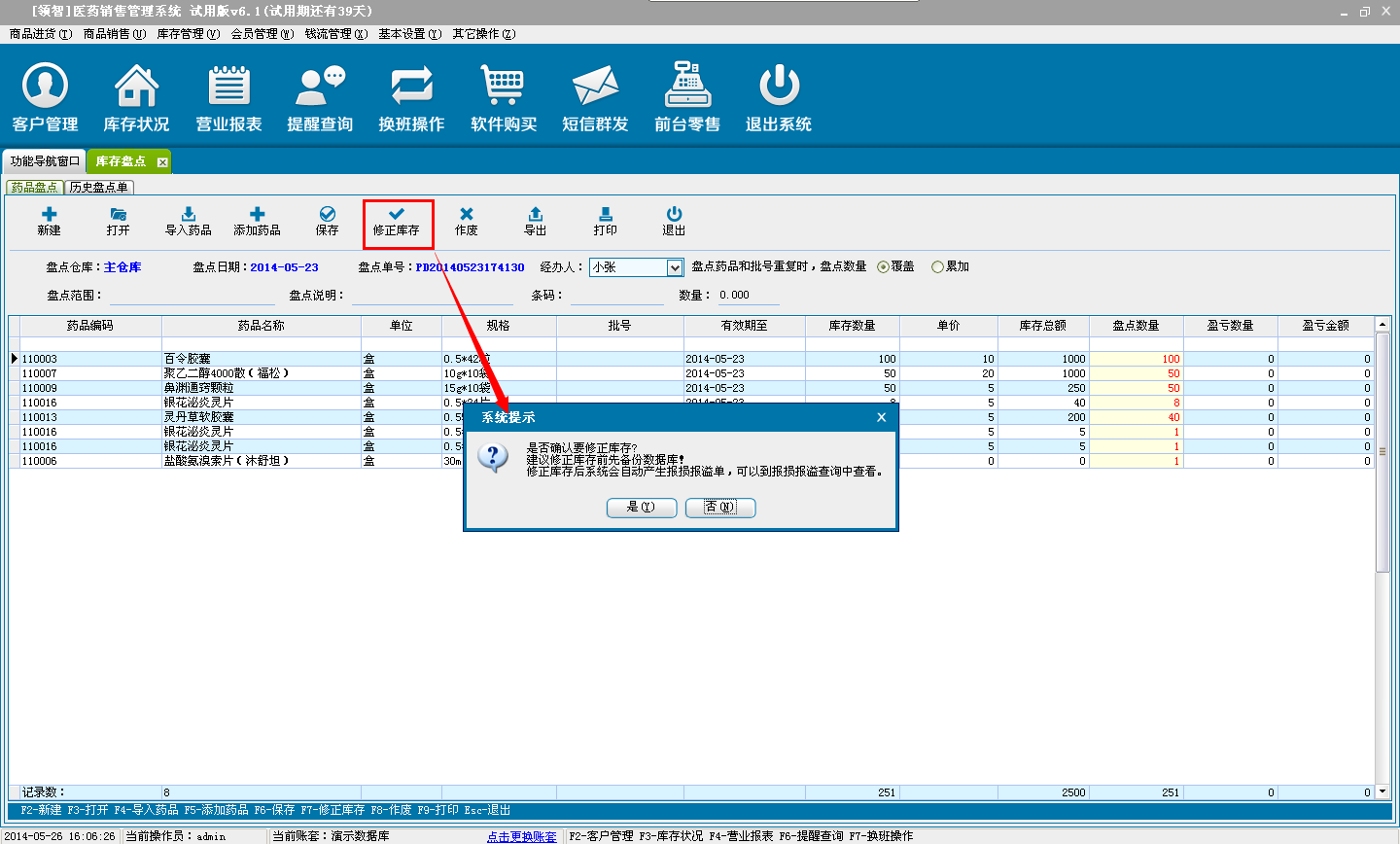1400x844 pixels.
Task: Select the 累加 radio button
Action: click(938, 266)
